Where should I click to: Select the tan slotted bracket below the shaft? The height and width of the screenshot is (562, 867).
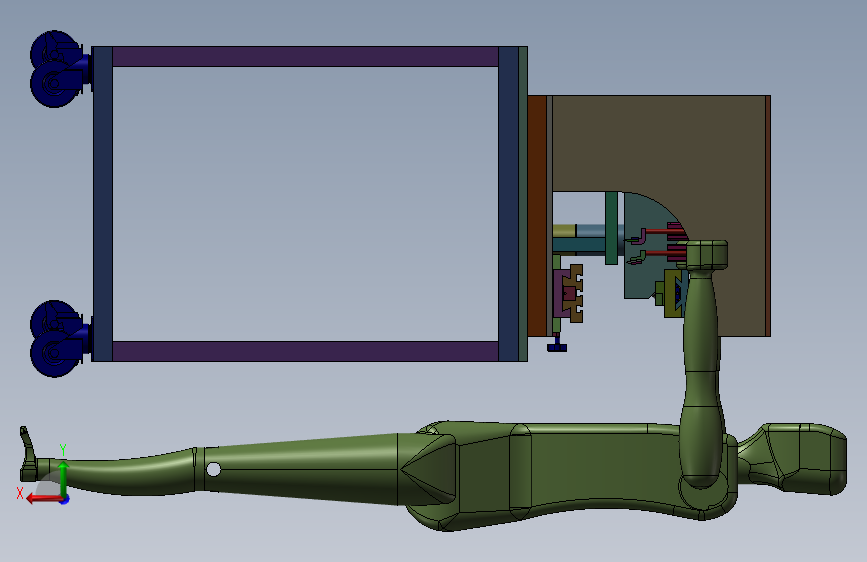(576, 293)
